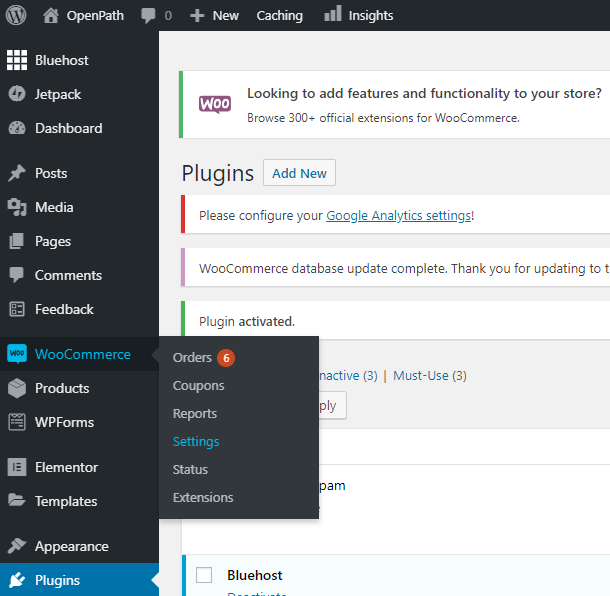Click 'Browse 300+ official extensions' text
The width and height of the screenshot is (610, 596).
point(383,118)
